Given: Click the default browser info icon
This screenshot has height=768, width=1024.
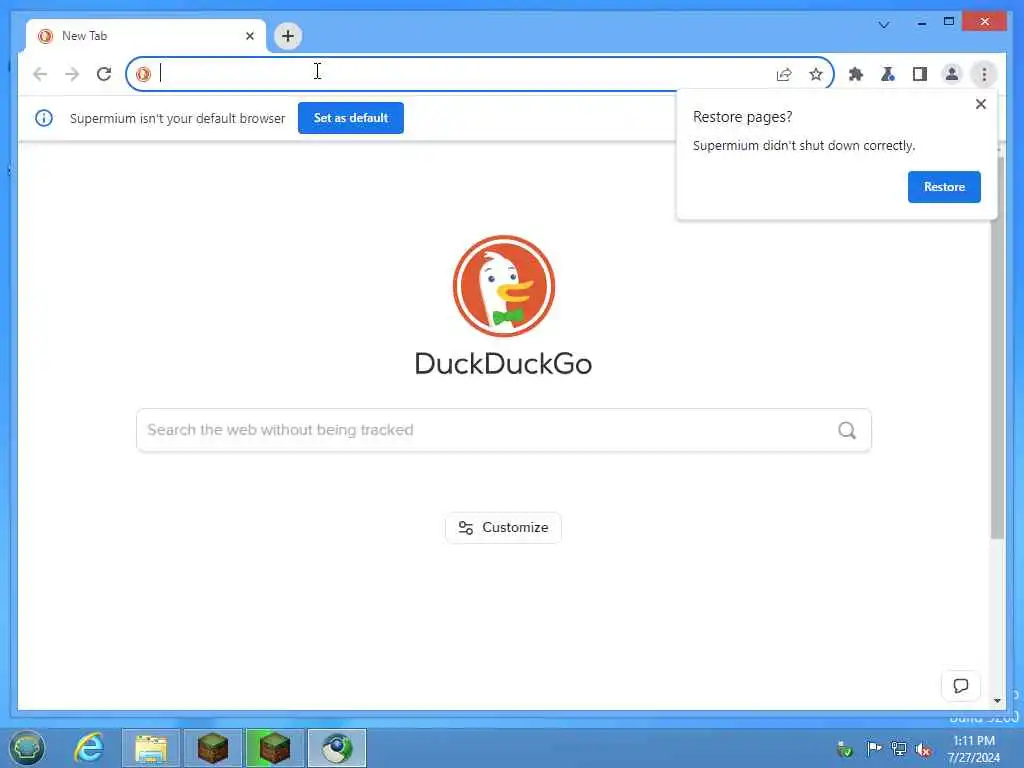Looking at the screenshot, I should pyautogui.click(x=44, y=118).
